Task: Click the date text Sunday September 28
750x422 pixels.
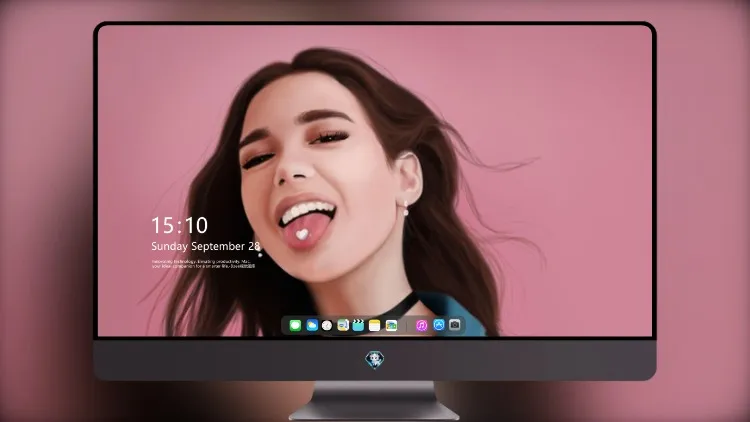Action: 205,246
